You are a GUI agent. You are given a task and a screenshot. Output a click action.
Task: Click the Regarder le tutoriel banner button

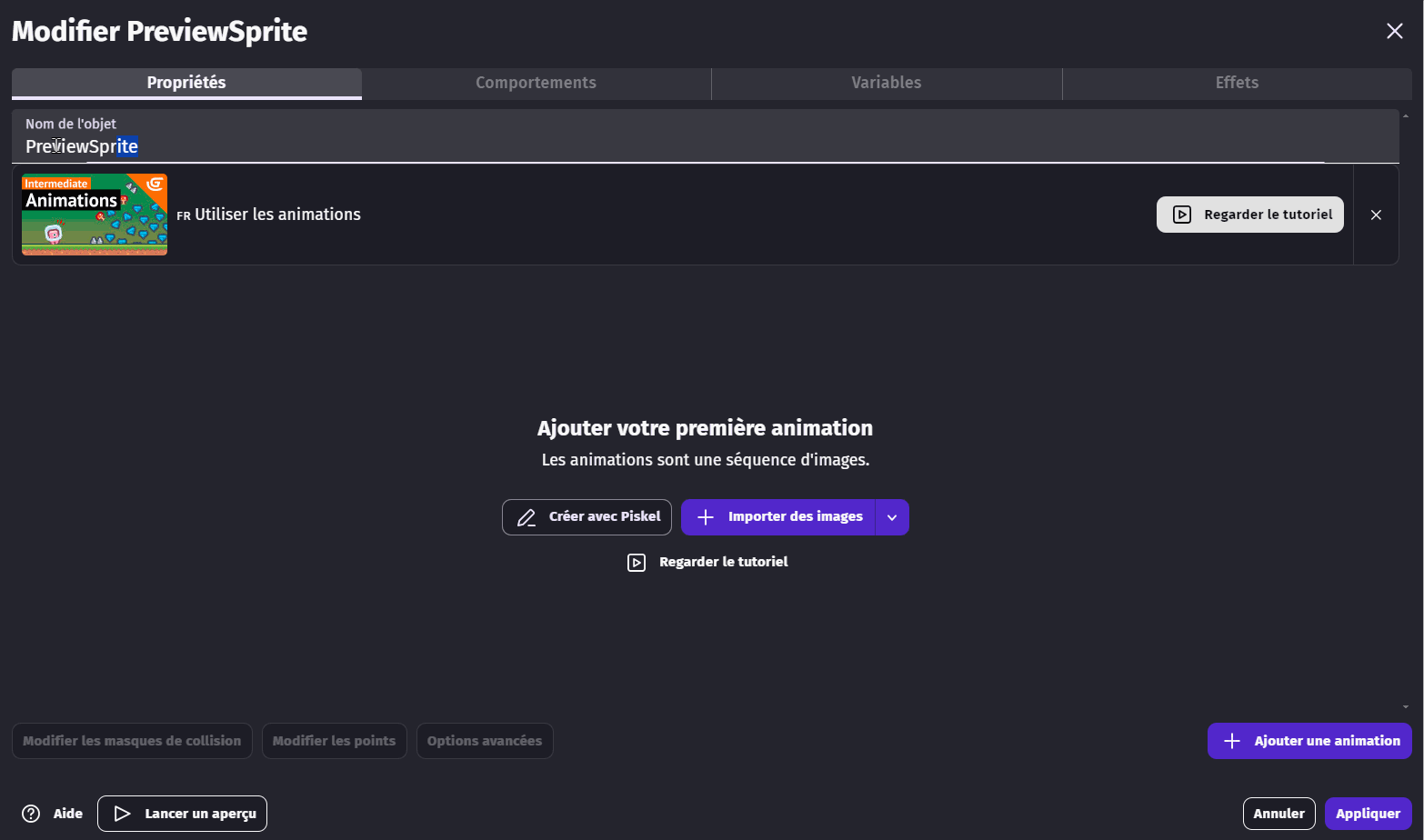click(1249, 215)
